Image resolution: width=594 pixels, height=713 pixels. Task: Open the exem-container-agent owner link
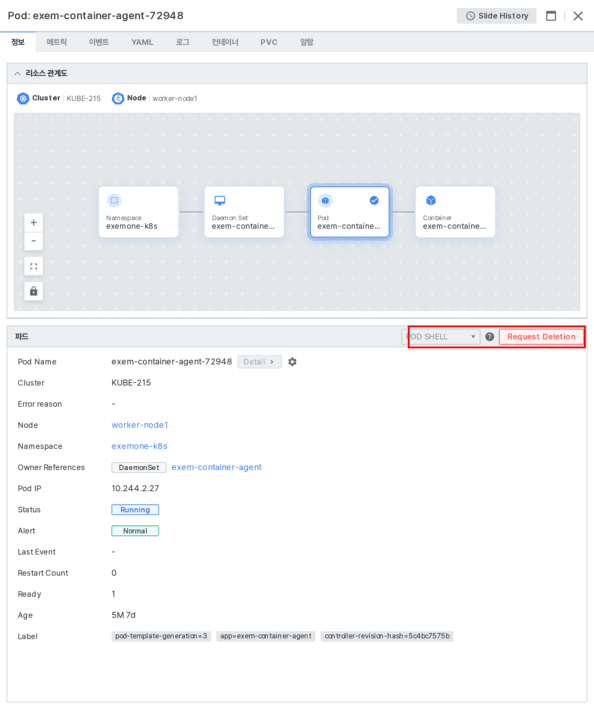(216, 467)
